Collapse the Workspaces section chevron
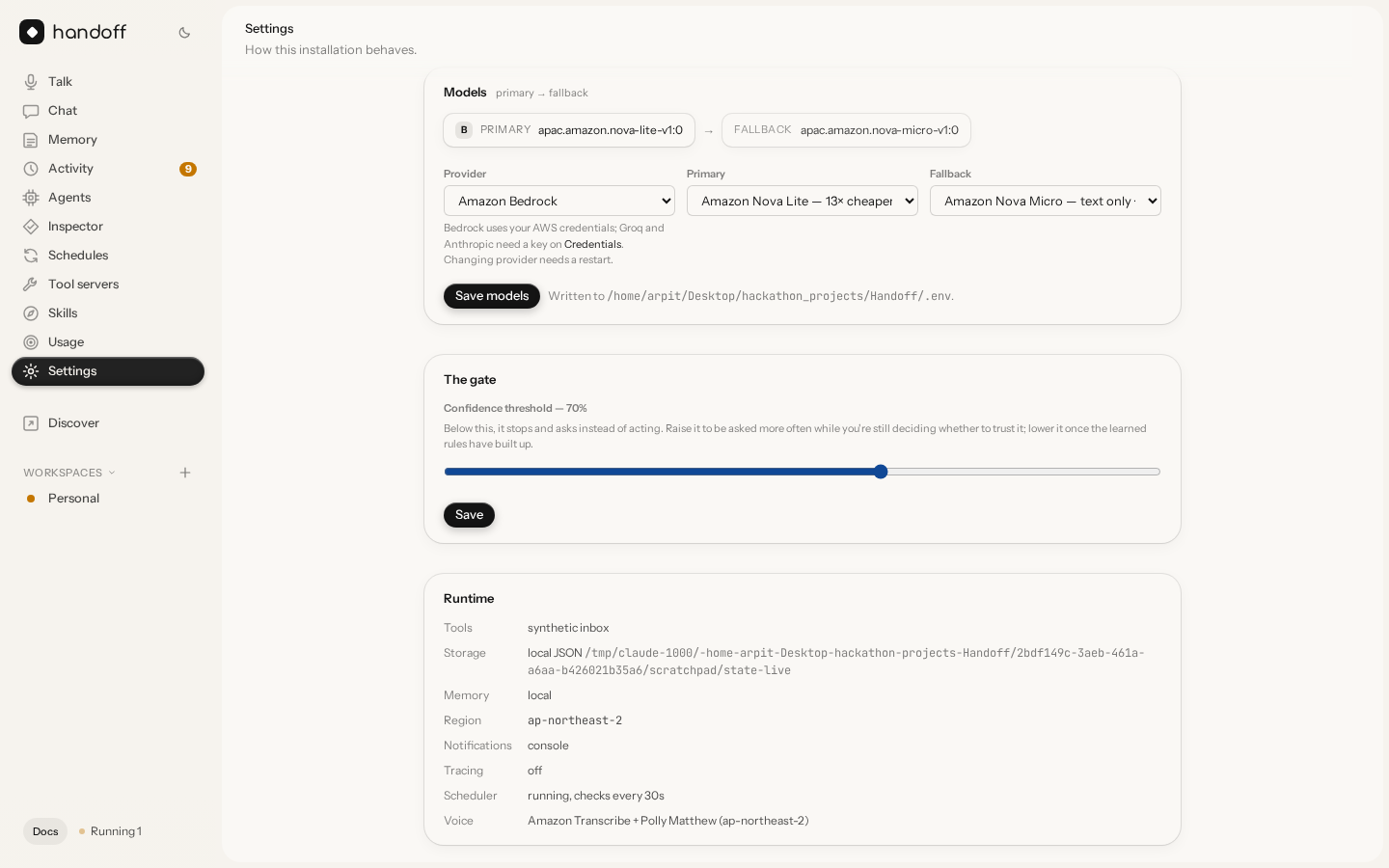 click(x=112, y=473)
